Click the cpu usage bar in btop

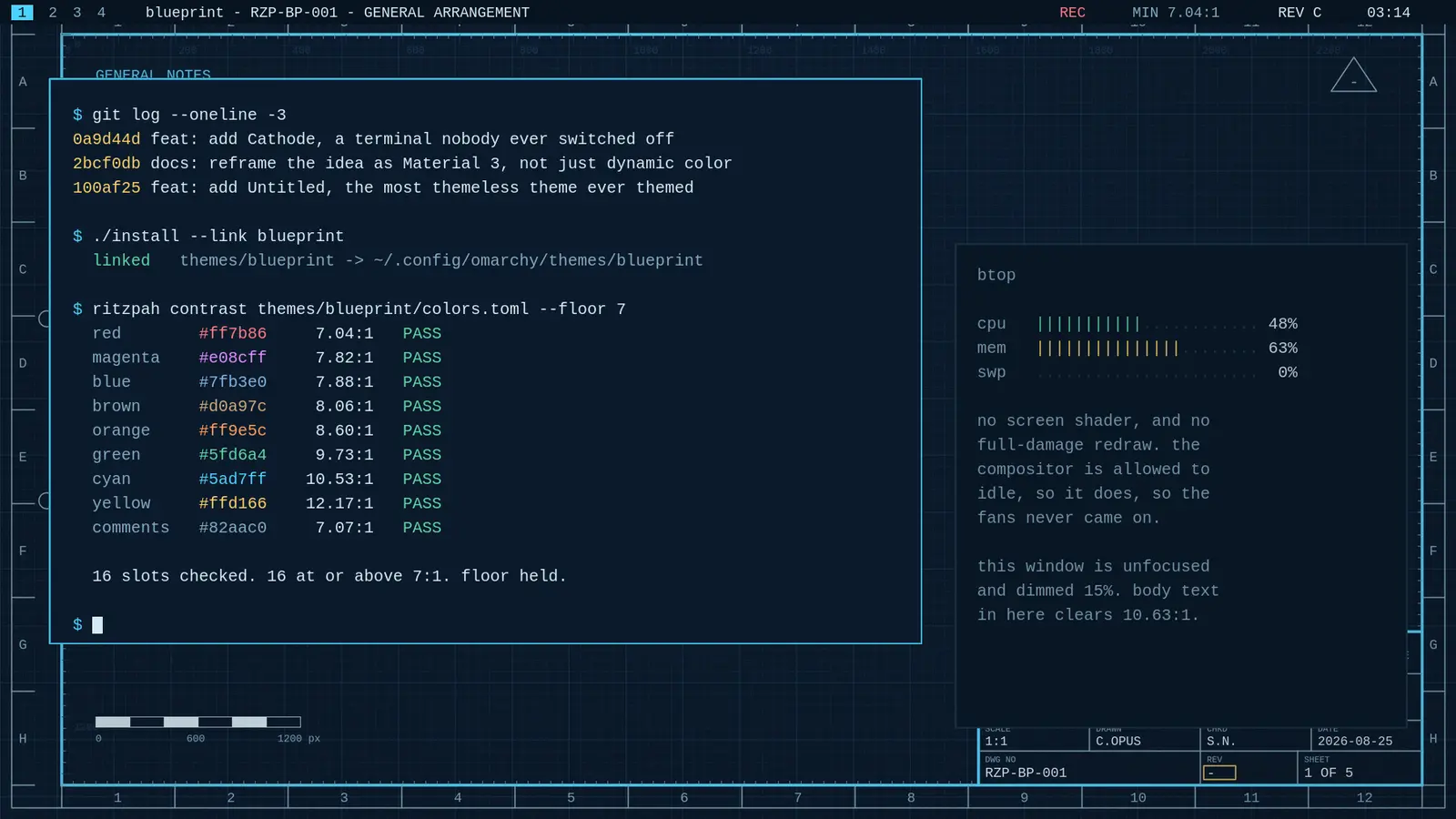1148,324
